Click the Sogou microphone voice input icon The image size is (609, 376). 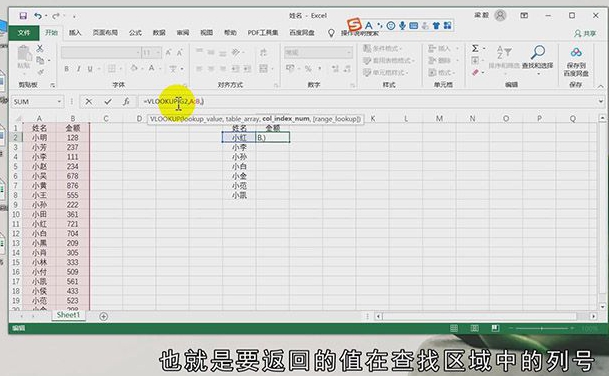coord(402,26)
